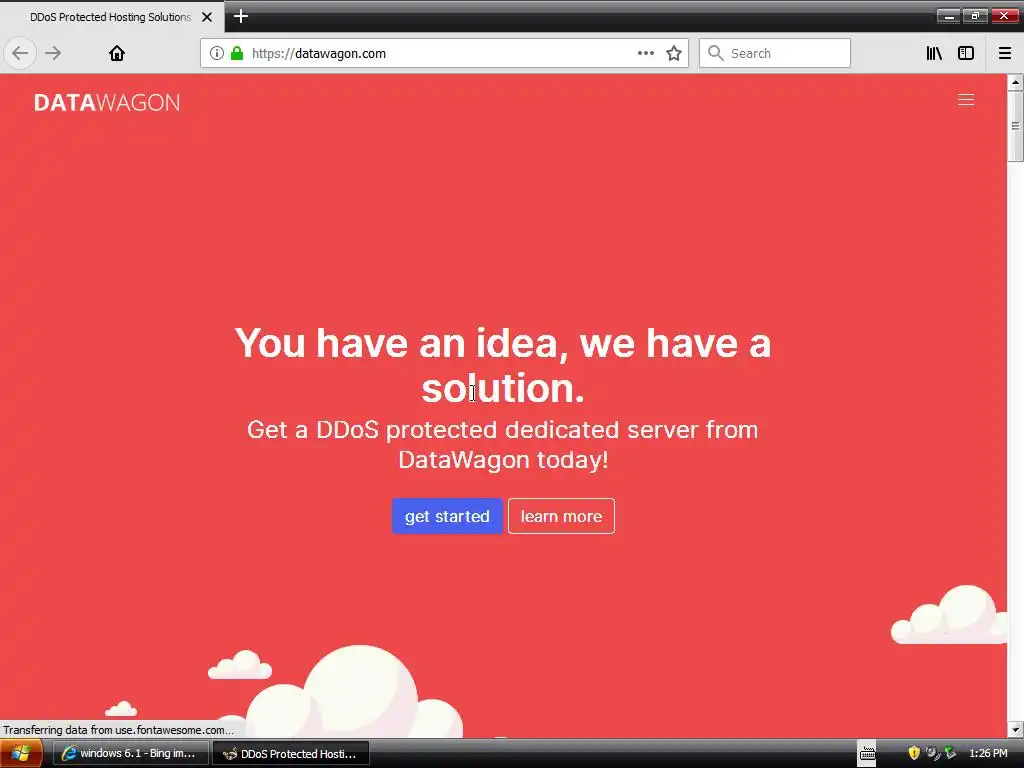Click the system clock showing 1:26 PM
Image resolution: width=1024 pixels, height=768 pixels.
[x=988, y=753]
